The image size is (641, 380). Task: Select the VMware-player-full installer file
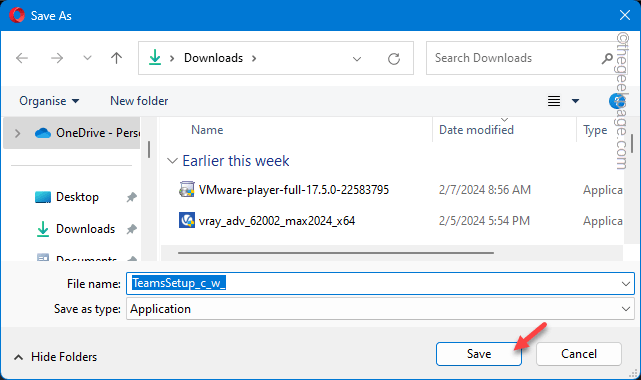point(294,190)
